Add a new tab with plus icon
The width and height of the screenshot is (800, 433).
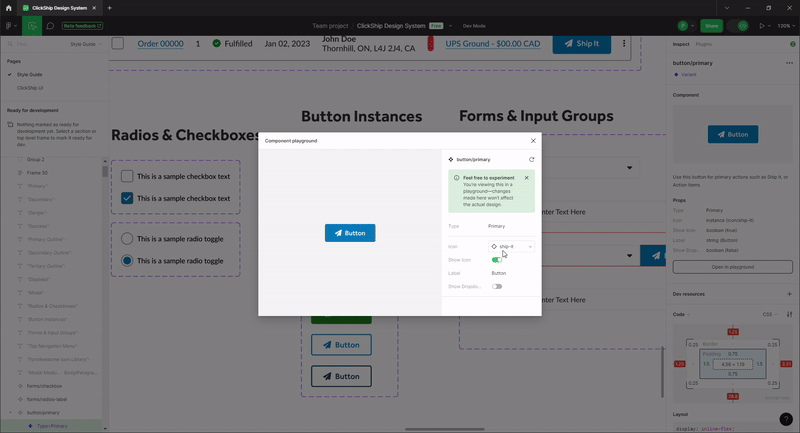[109, 8]
